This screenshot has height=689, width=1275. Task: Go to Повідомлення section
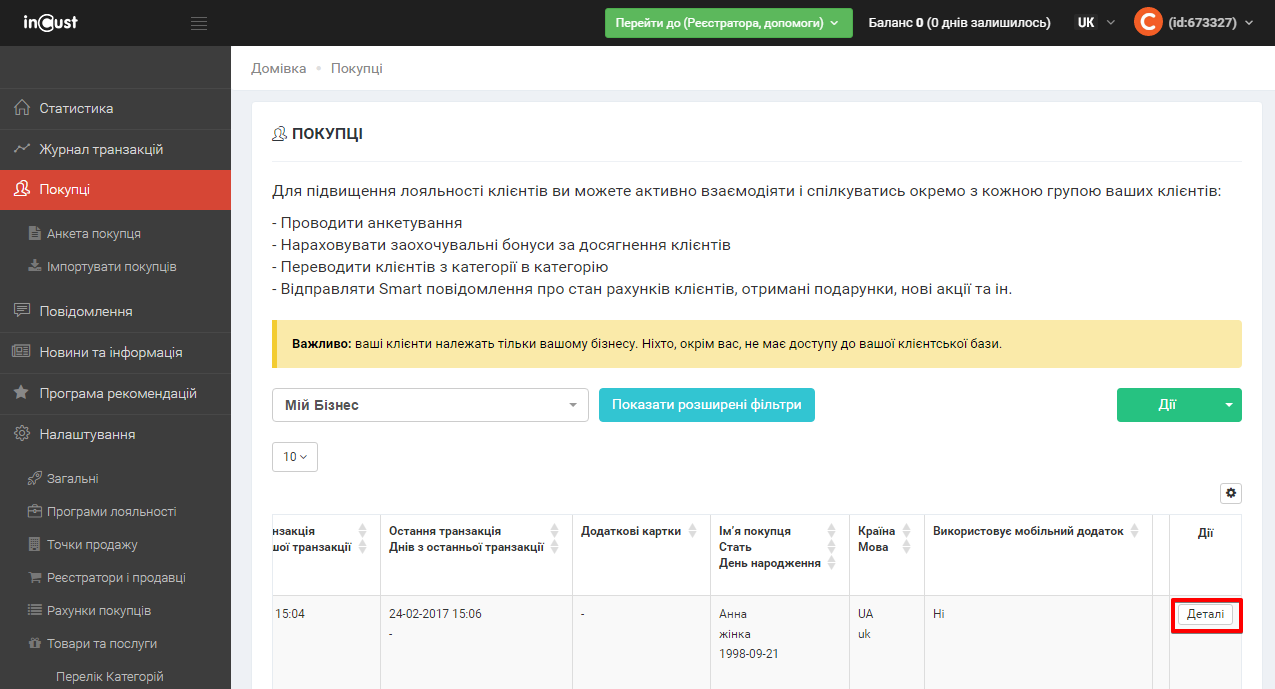point(85,311)
